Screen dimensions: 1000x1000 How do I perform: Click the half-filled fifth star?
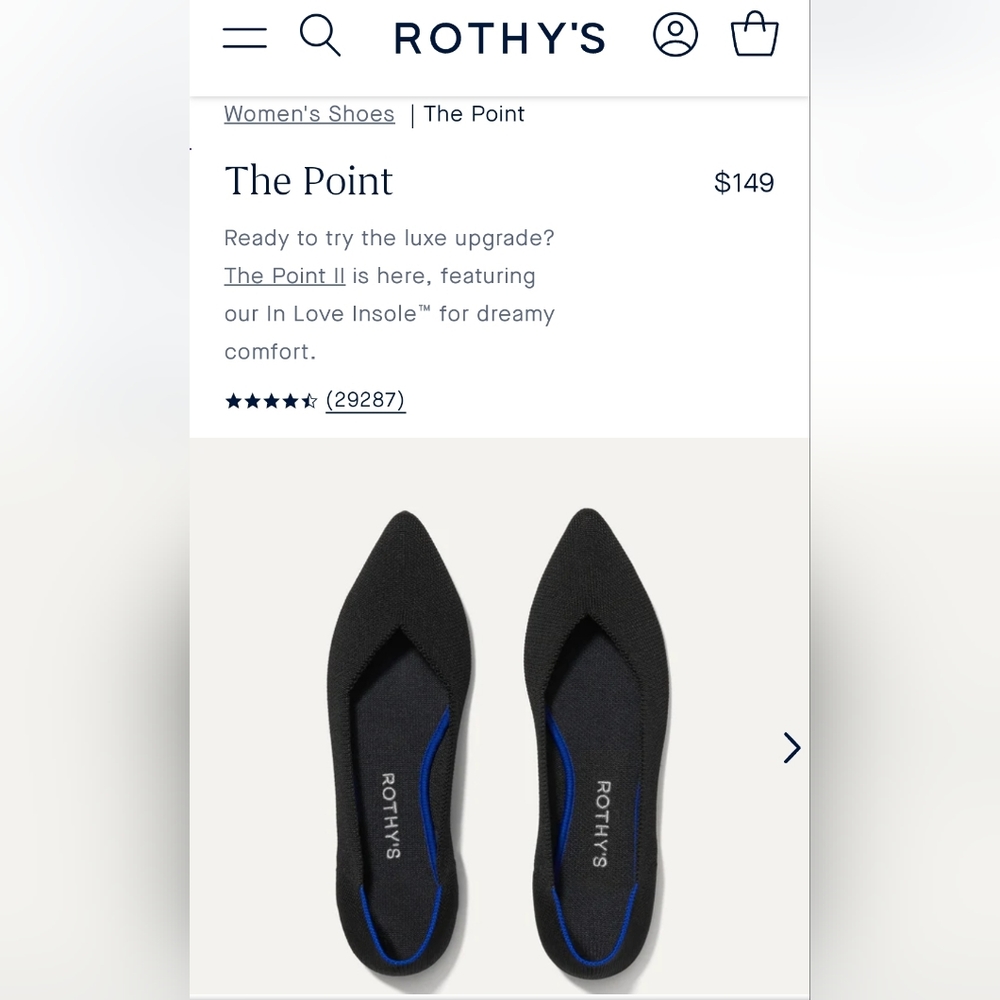pos(308,400)
